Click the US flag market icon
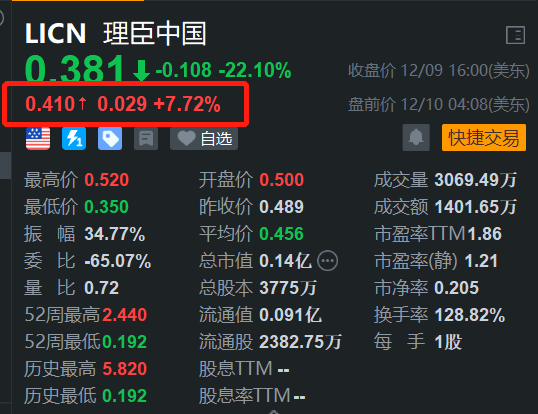Image resolution: width=538 pixels, height=414 pixels. 38,138
